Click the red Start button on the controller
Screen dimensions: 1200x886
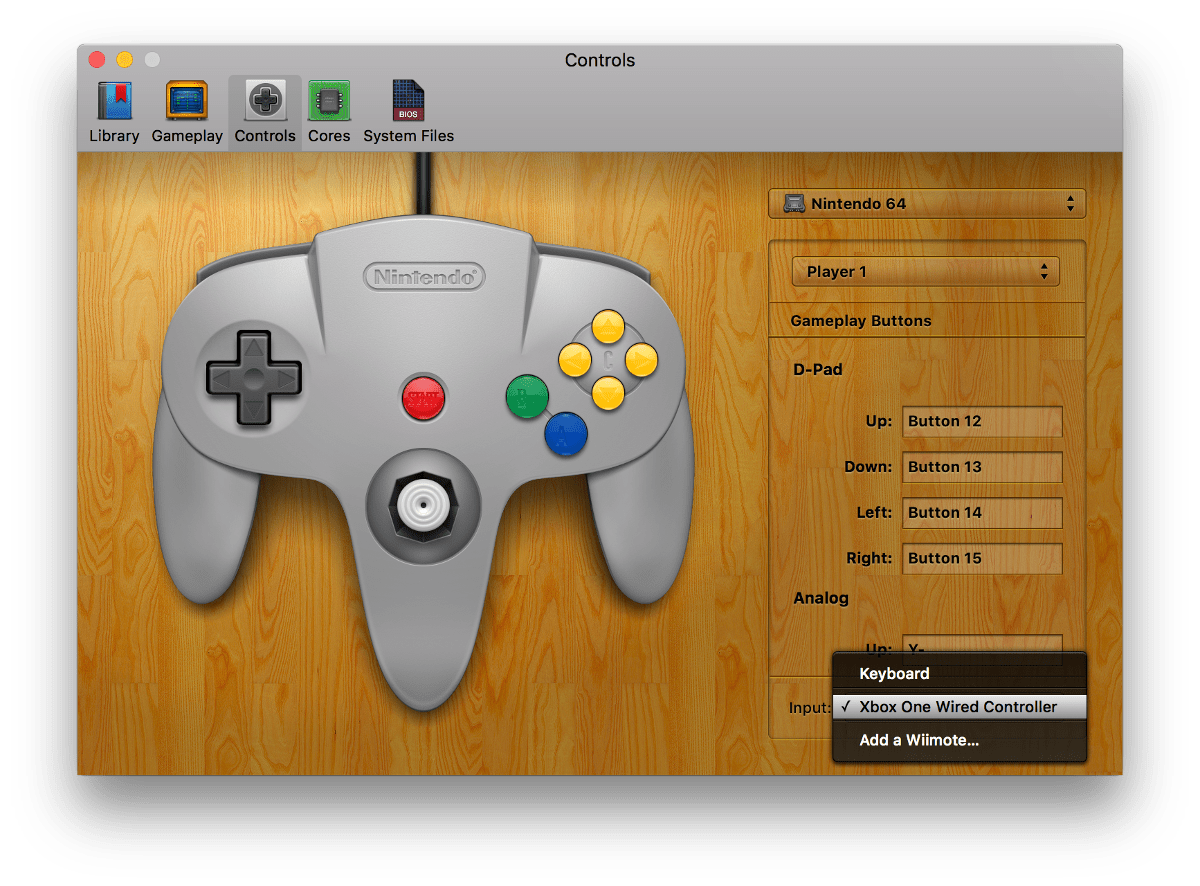pyautogui.click(x=424, y=396)
